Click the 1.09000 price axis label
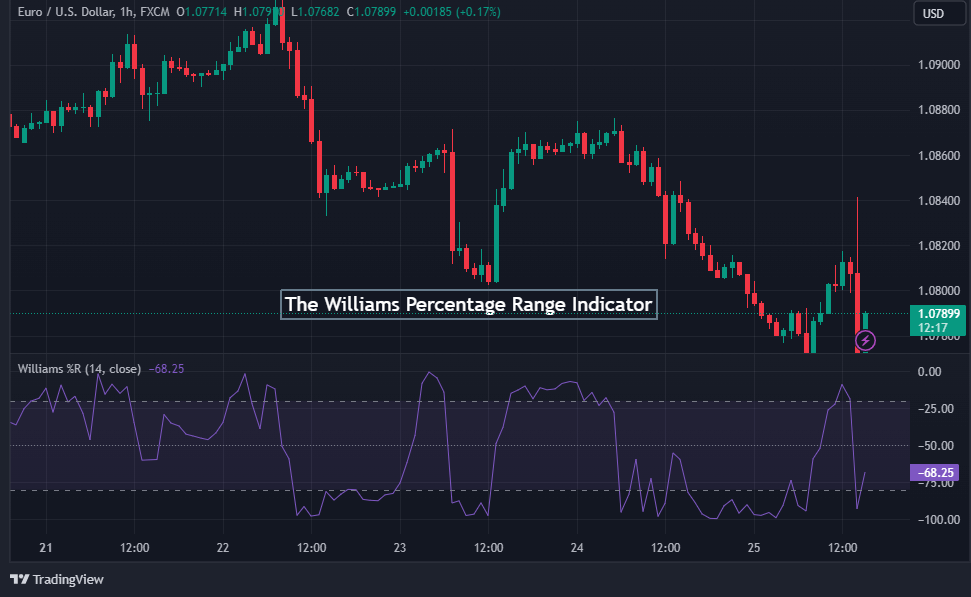The width and height of the screenshot is (971, 597). tap(939, 64)
